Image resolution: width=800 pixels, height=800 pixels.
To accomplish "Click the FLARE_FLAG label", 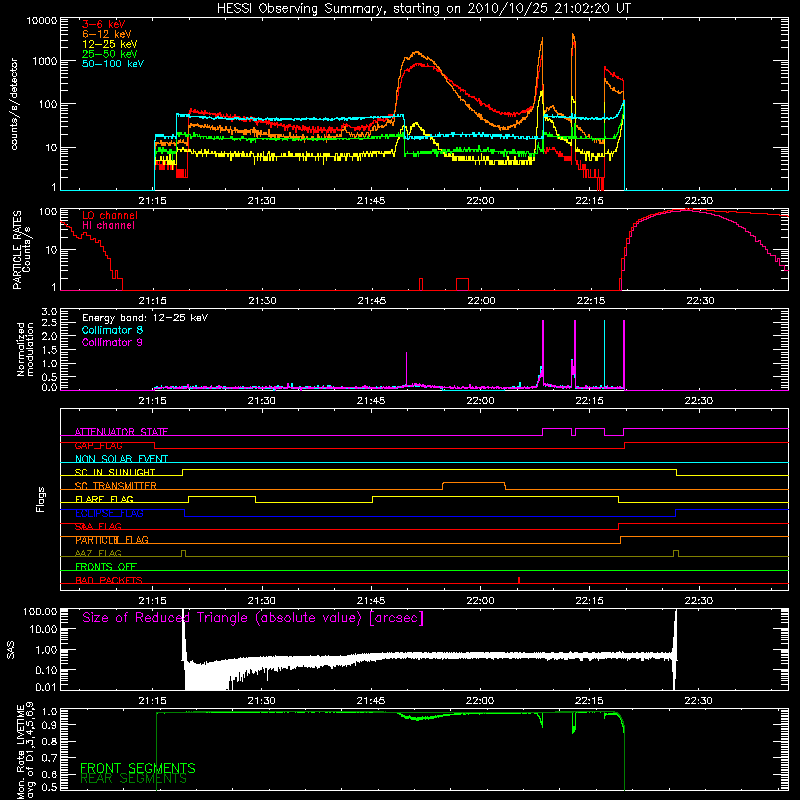I will [104, 499].
